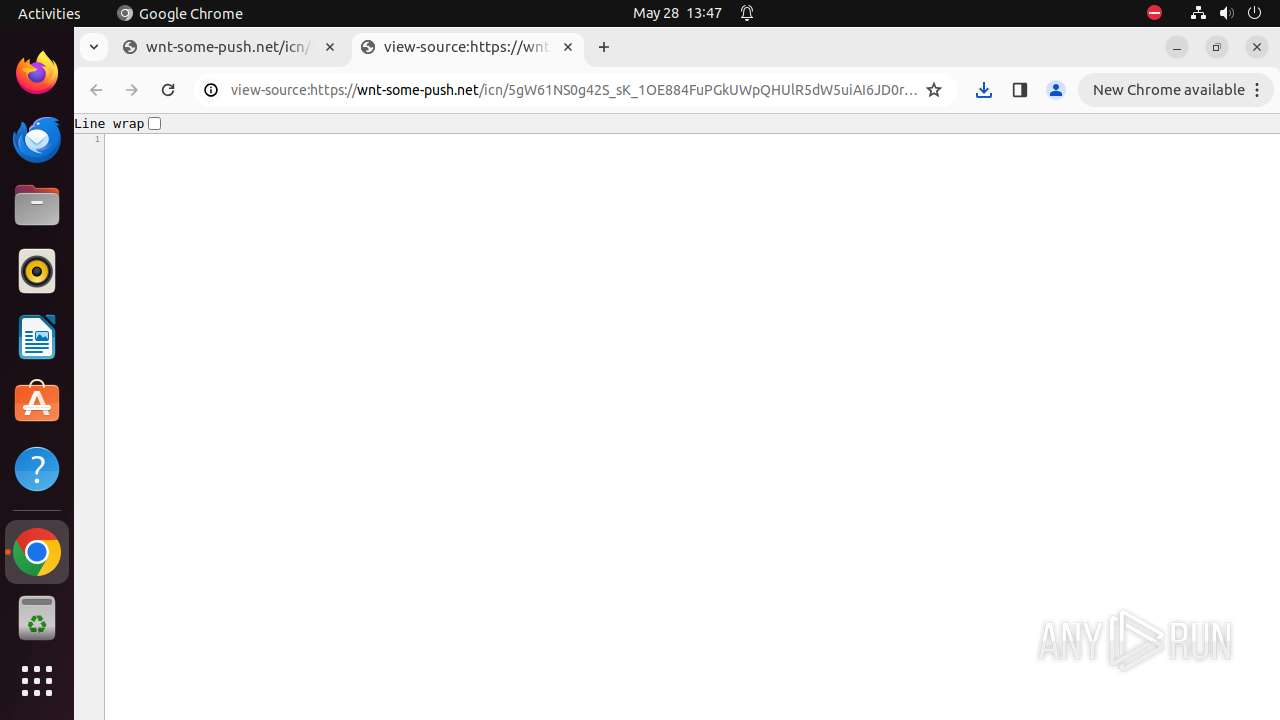Click Google Chrome icon in the dock
Image resolution: width=1280 pixels, height=720 pixels.
[37, 552]
